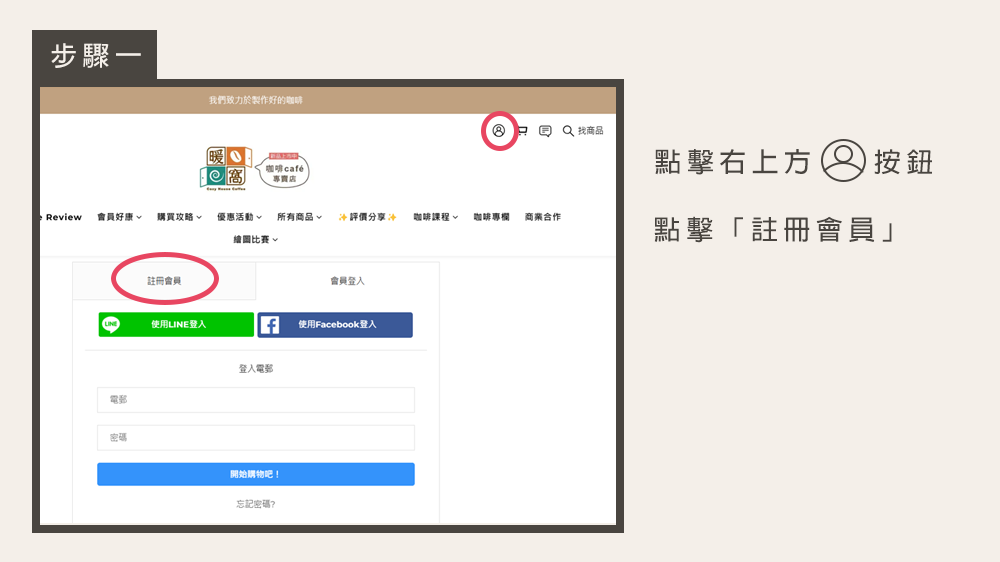Click the announcement banner text 我們致力於製作好的咖啡
The image size is (1000, 562).
coord(256,100)
